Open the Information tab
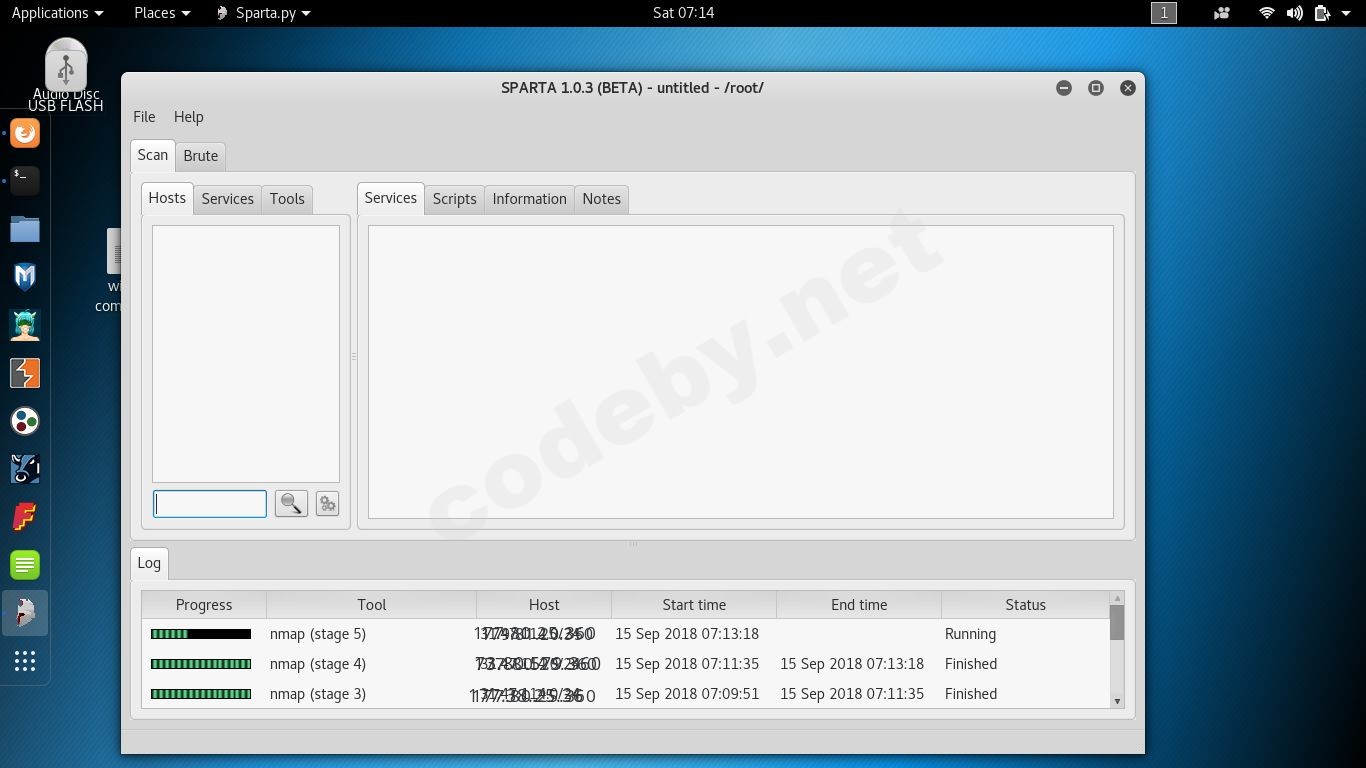 530,199
